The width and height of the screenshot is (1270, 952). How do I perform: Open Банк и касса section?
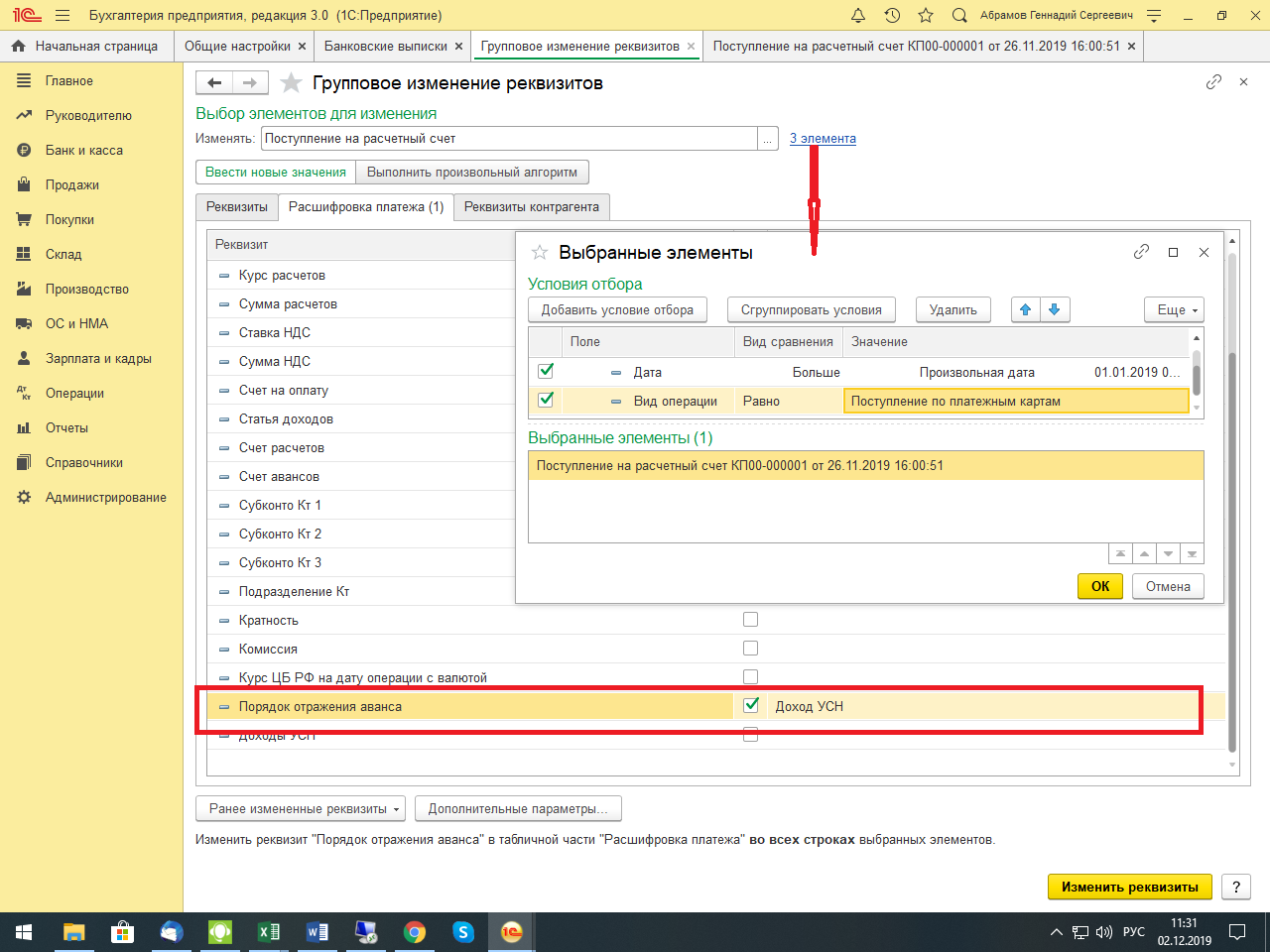pyautogui.click(x=84, y=150)
